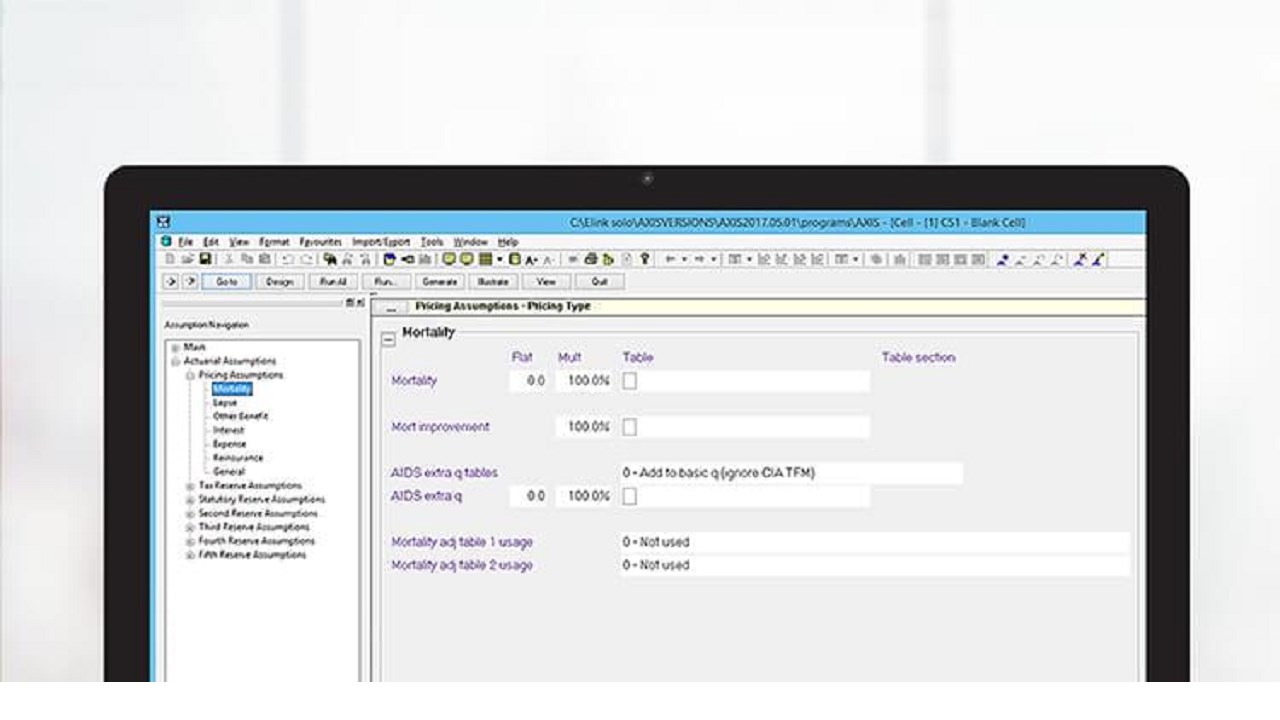
Task: Click the decrease font size A icon
Action: [x=549, y=260]
